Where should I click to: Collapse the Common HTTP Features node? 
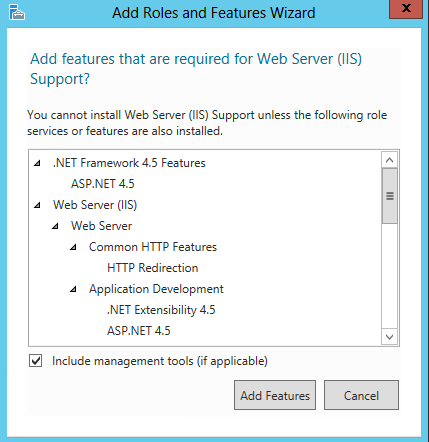tap(73, 247)
